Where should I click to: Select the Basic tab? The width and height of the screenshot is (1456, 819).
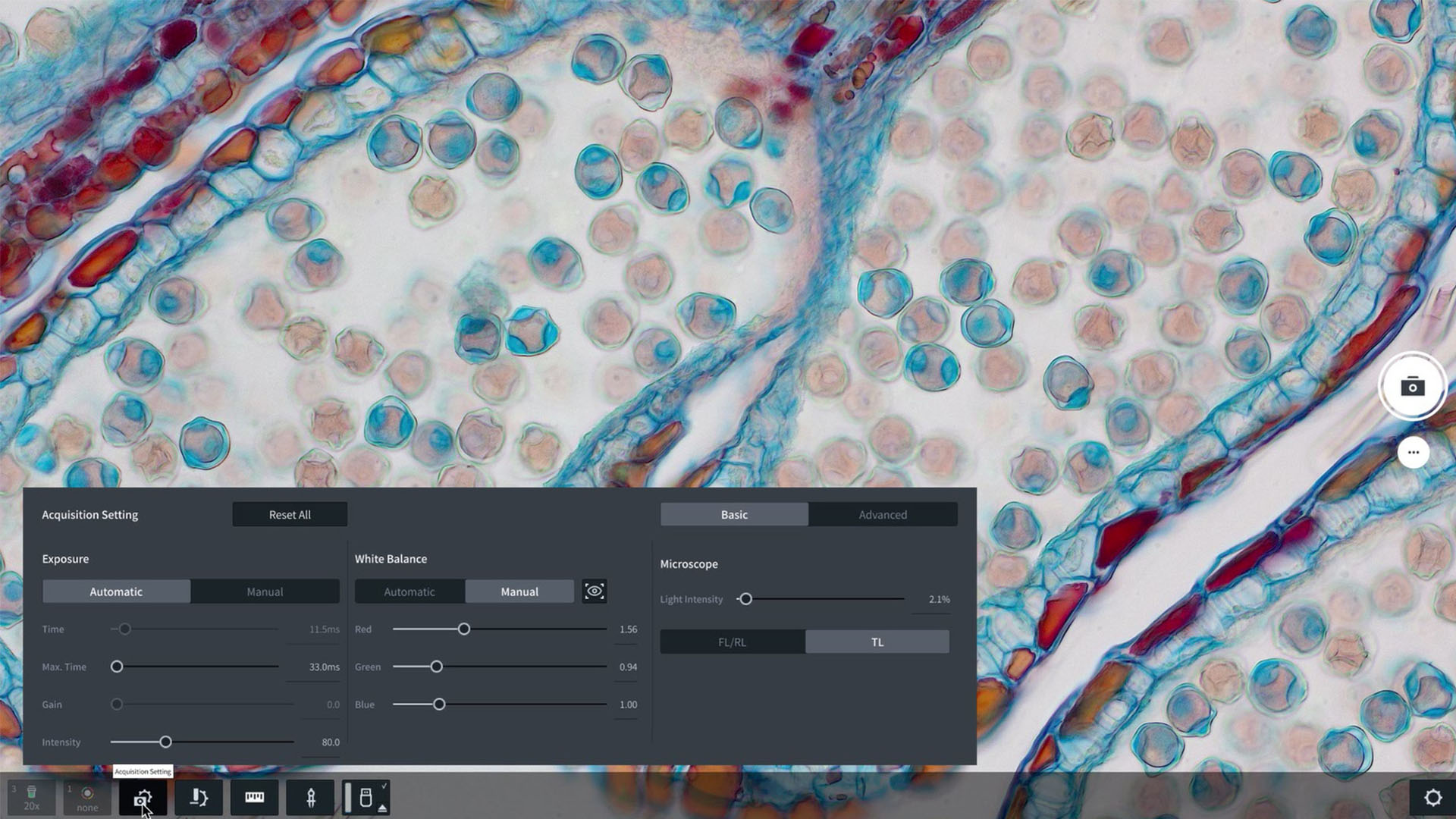coord(734,515)
